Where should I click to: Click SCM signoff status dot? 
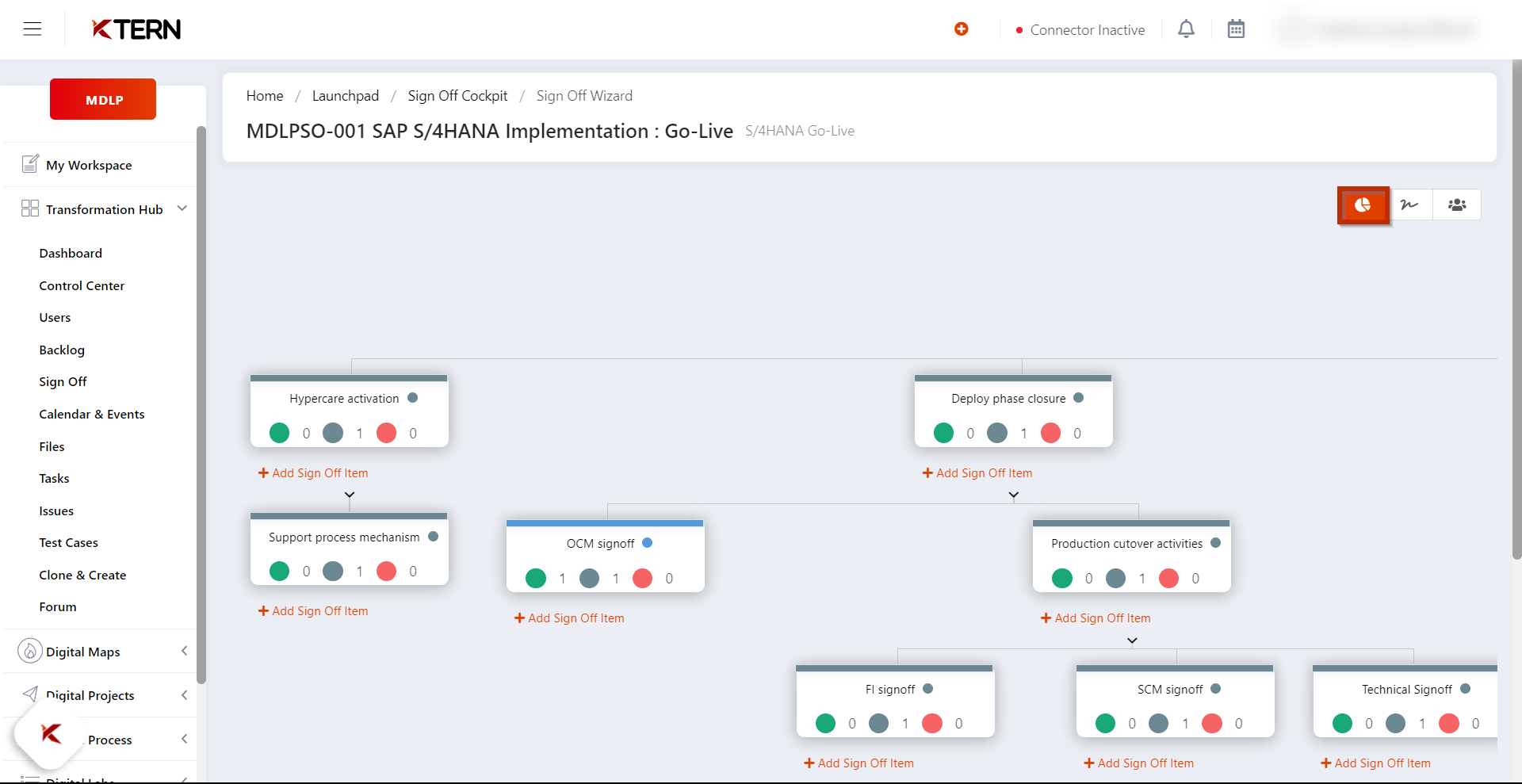1216,689
